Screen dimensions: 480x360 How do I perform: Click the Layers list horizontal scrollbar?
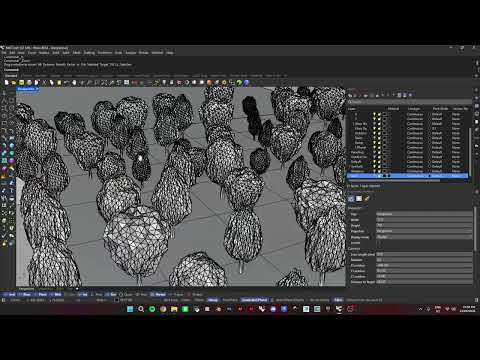393,180
